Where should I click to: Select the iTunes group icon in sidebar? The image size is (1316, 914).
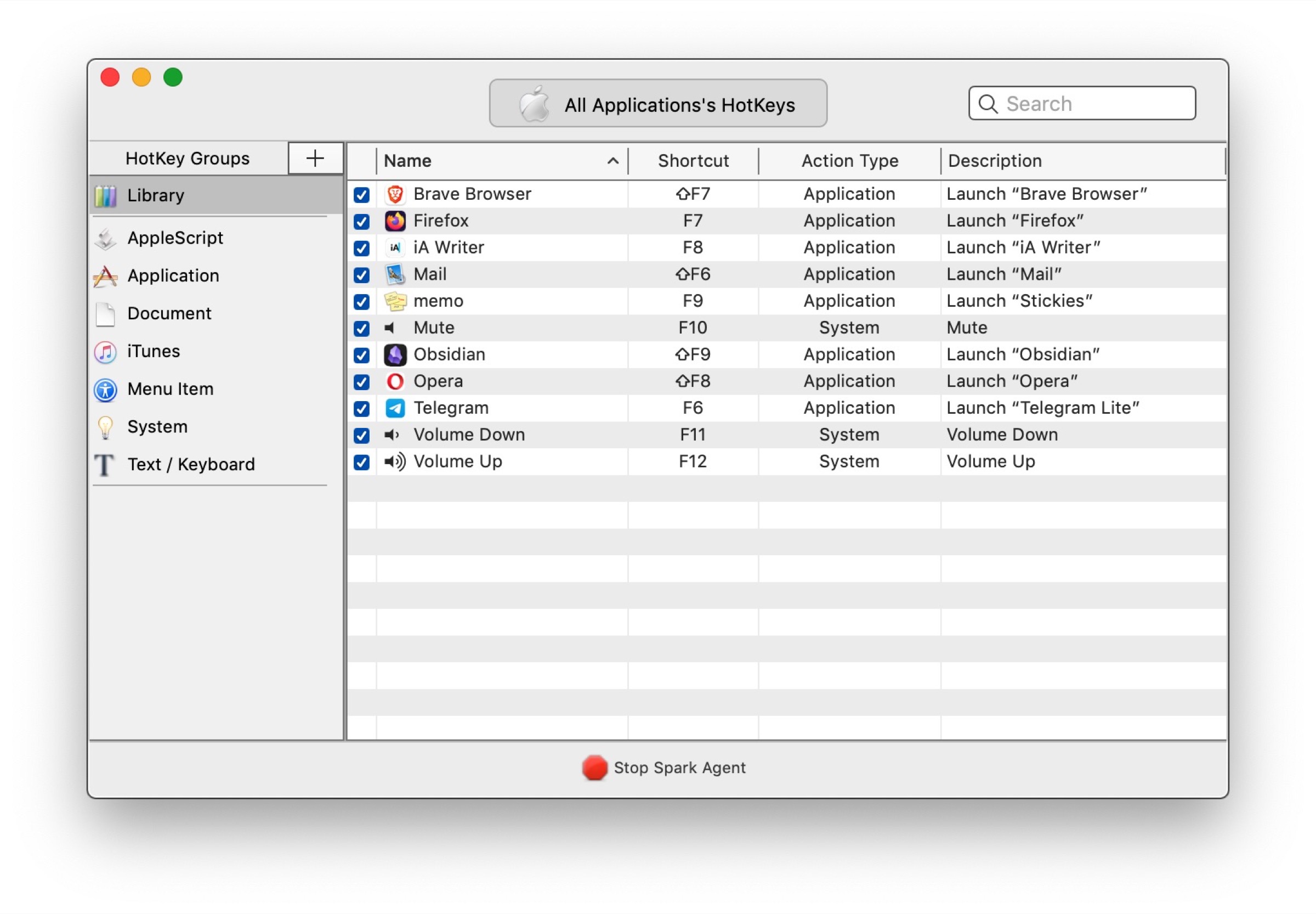[105, 352]
